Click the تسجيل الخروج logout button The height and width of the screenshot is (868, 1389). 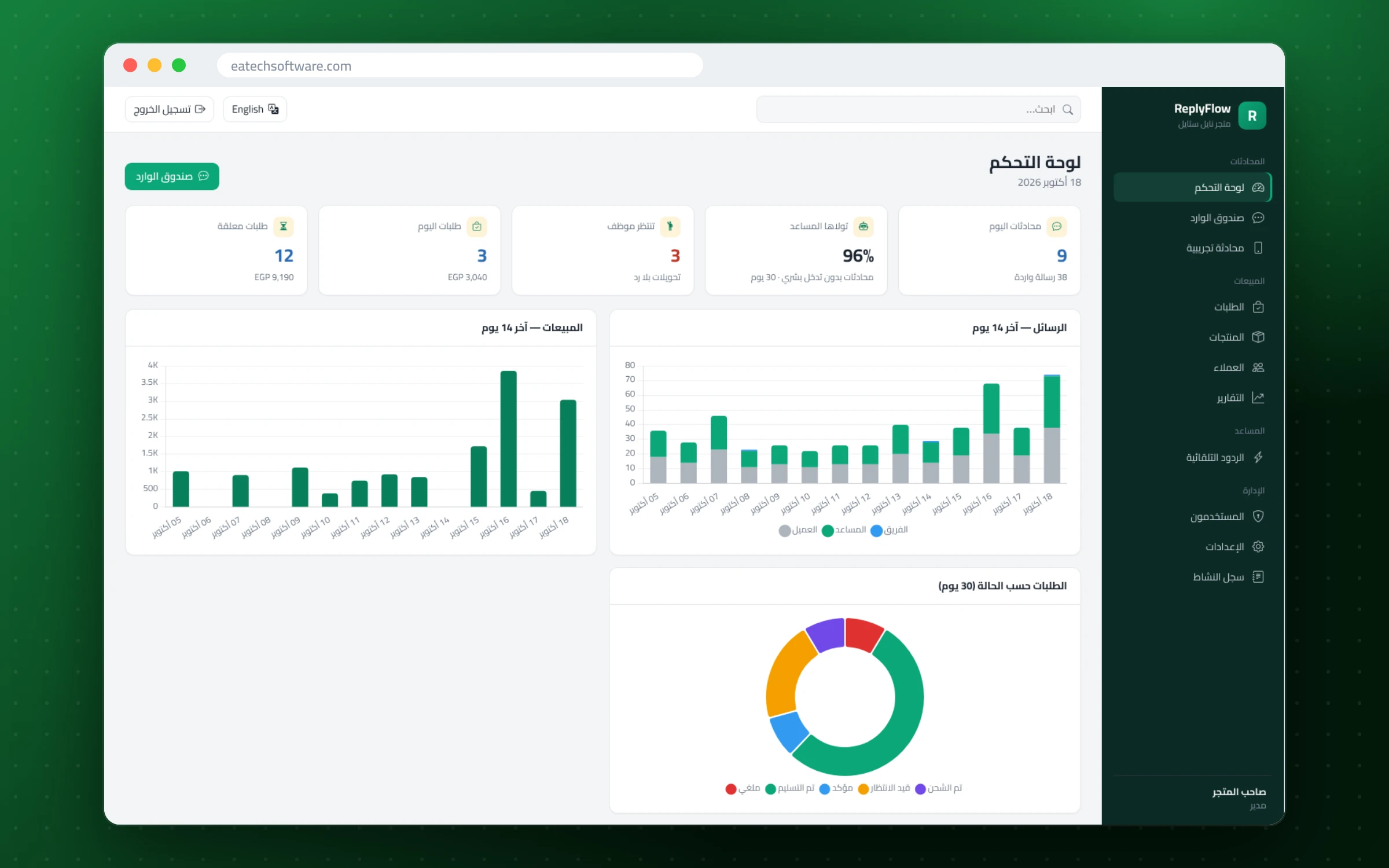[170, 109]
